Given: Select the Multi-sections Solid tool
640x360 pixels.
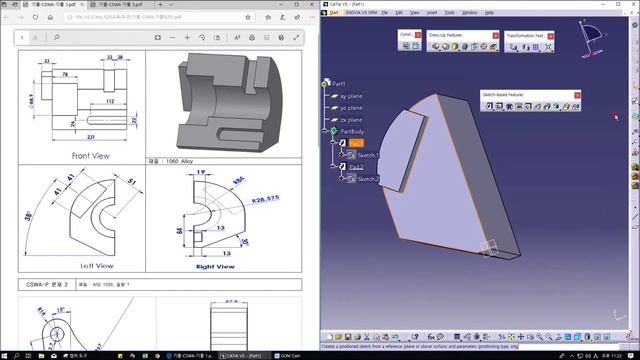Looking at the screenshot, I should pyautogui.click(x=566, y=107).
